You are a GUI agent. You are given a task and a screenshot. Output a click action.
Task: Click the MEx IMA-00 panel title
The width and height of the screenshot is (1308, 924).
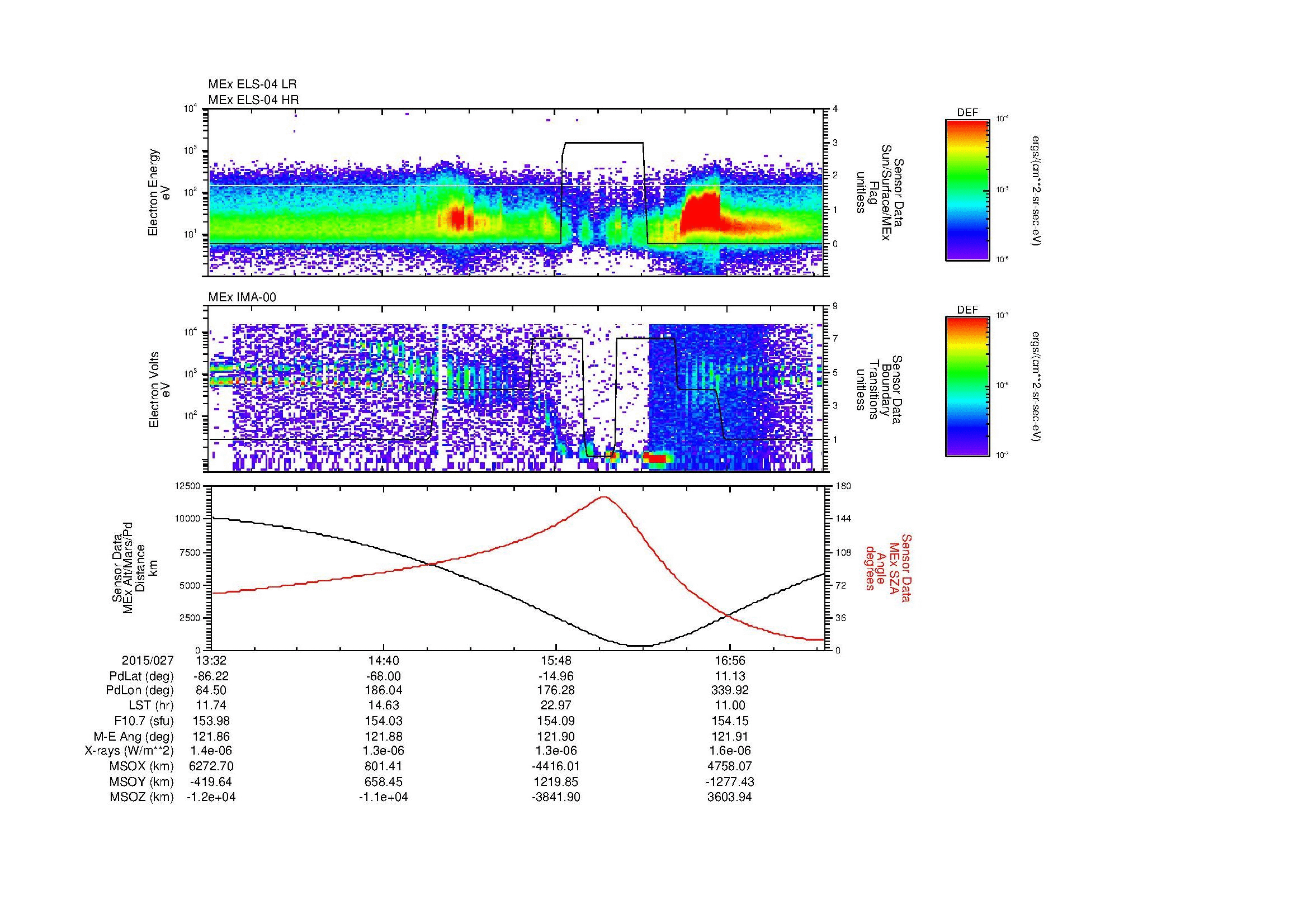tap(242, 297)
